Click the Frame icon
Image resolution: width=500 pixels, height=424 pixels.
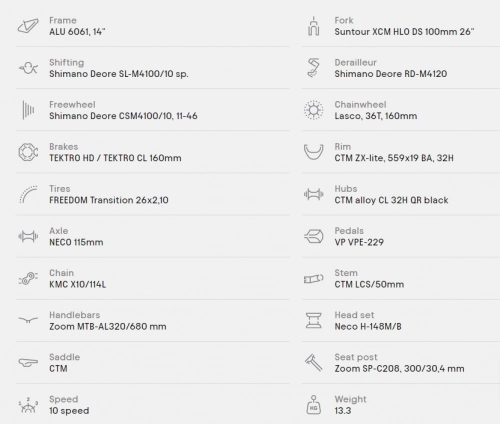coord(28,26)
